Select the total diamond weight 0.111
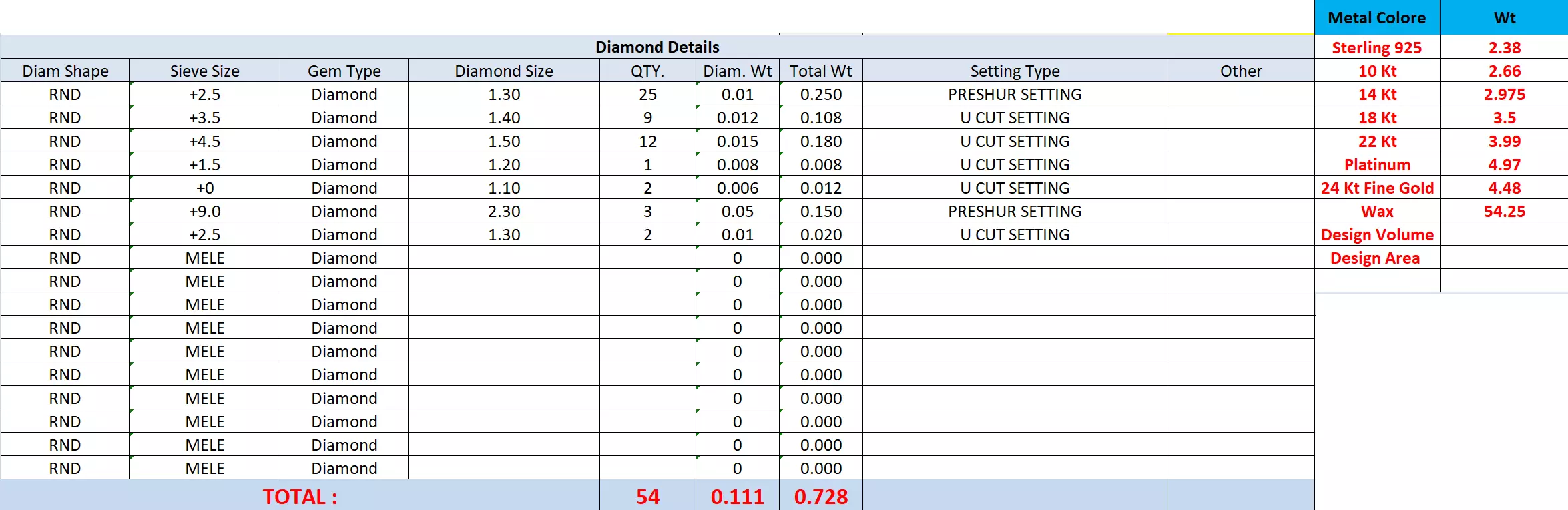This screenshot has height=510, width=1568. click(x=738, y=496)
